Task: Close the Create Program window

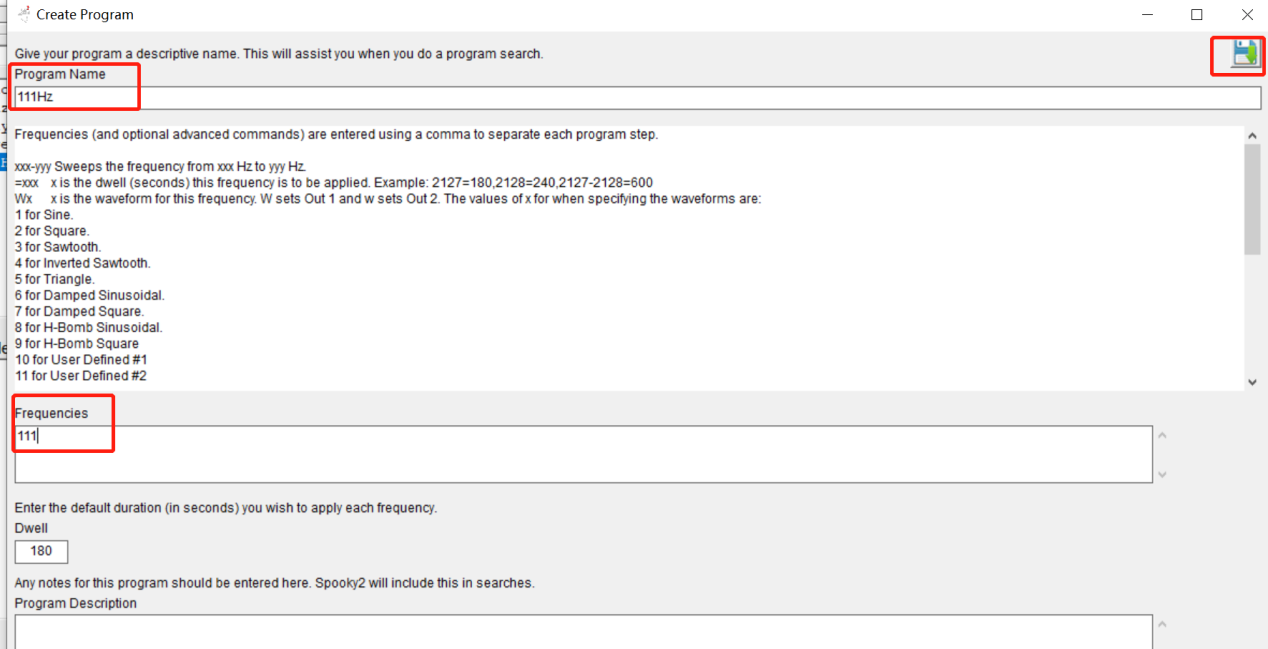Action: coord(1247,15)
